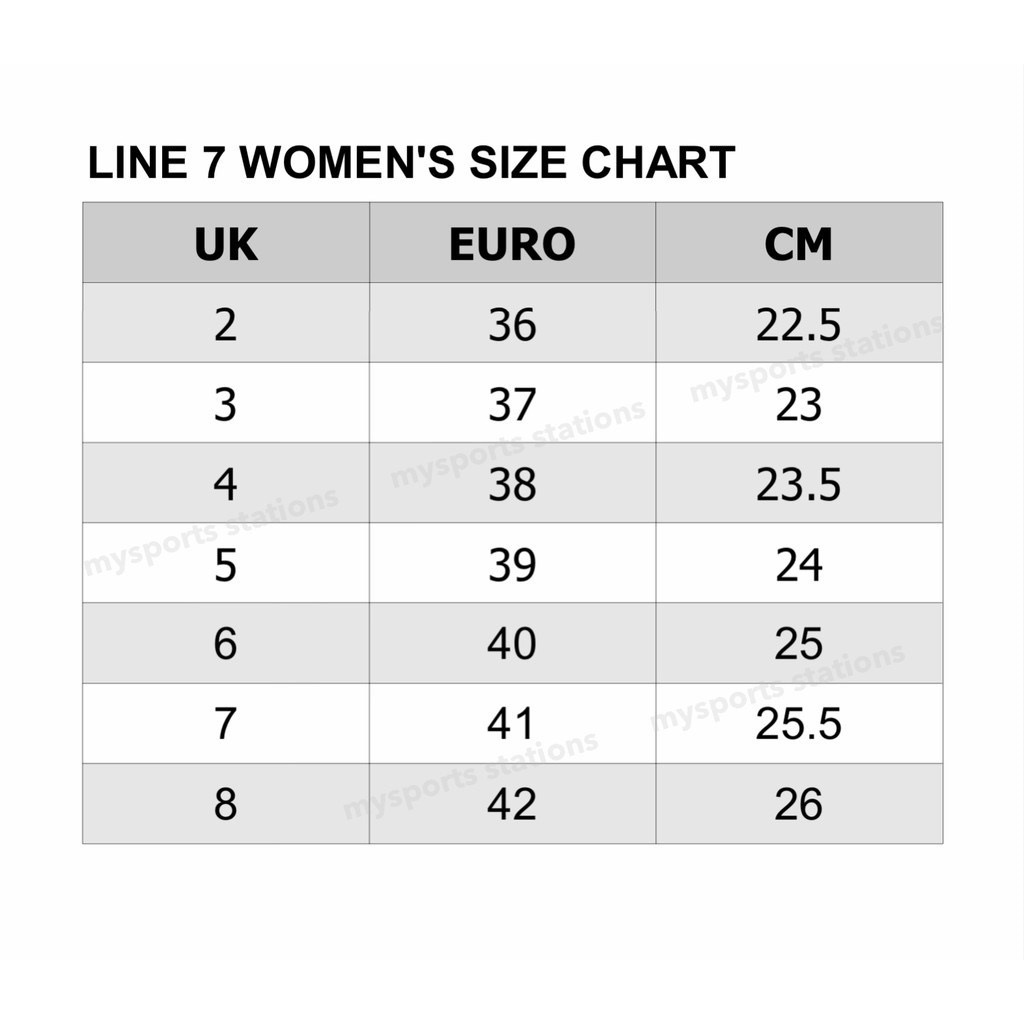Click the 25.5 centimeter cell
Screen dimensions: 1024x1024
(x=798, y=724)
